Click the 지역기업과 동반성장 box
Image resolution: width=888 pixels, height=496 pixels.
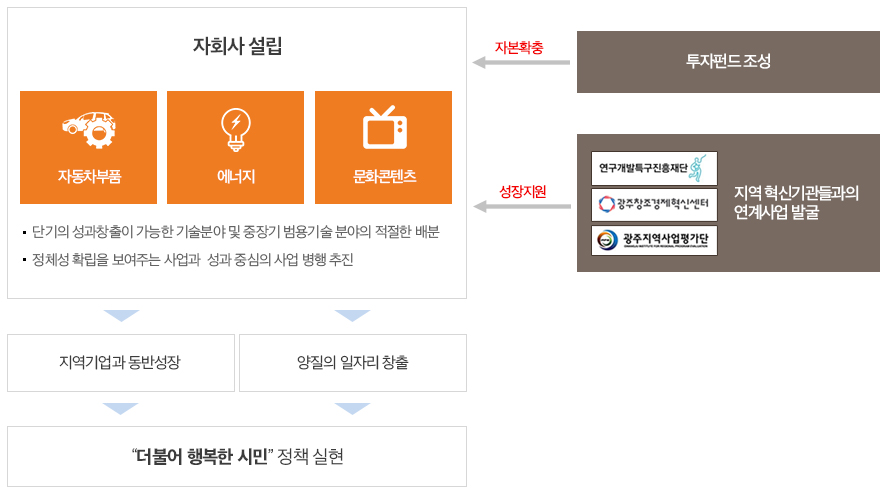121,363
